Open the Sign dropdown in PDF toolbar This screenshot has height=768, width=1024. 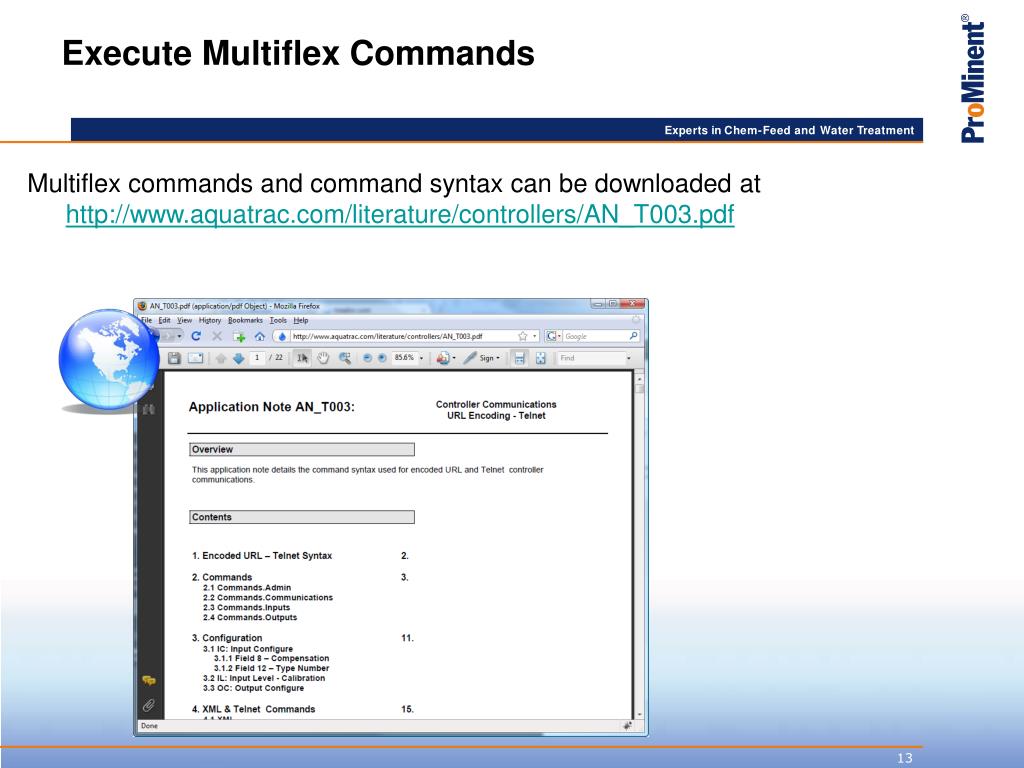[482, 358]
